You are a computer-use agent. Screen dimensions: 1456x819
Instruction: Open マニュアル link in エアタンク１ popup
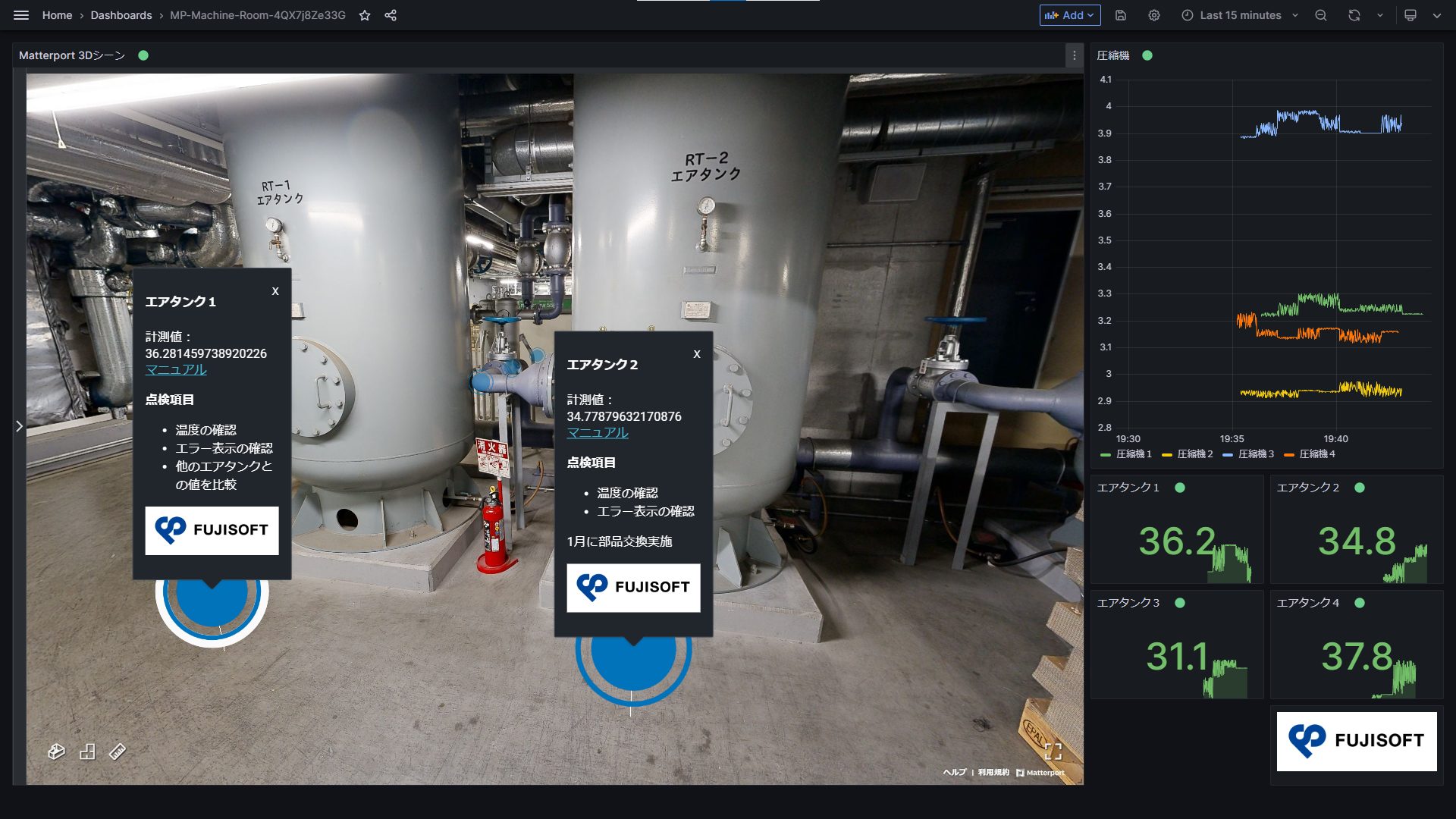(176, 369)
